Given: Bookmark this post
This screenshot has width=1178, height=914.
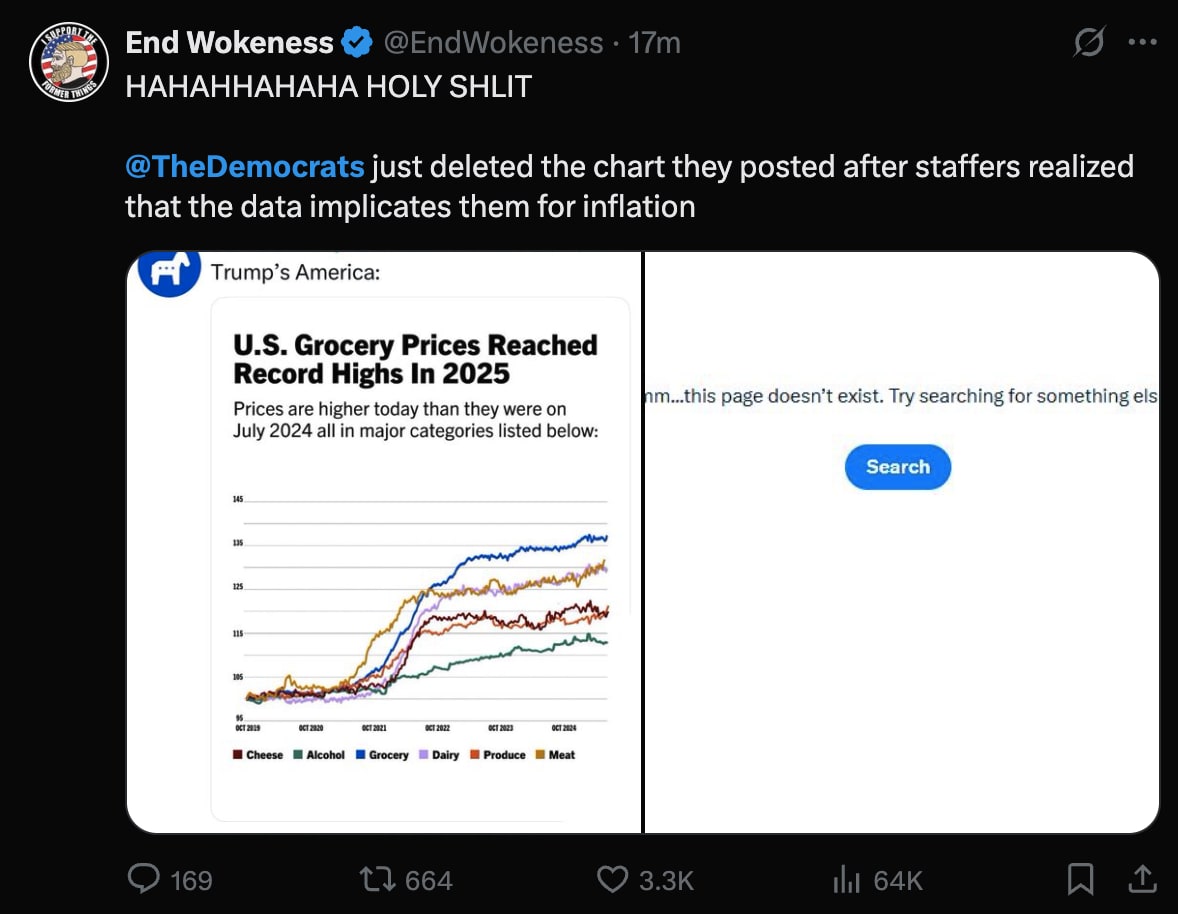Looking at the screenshot, I should 1080,879.
